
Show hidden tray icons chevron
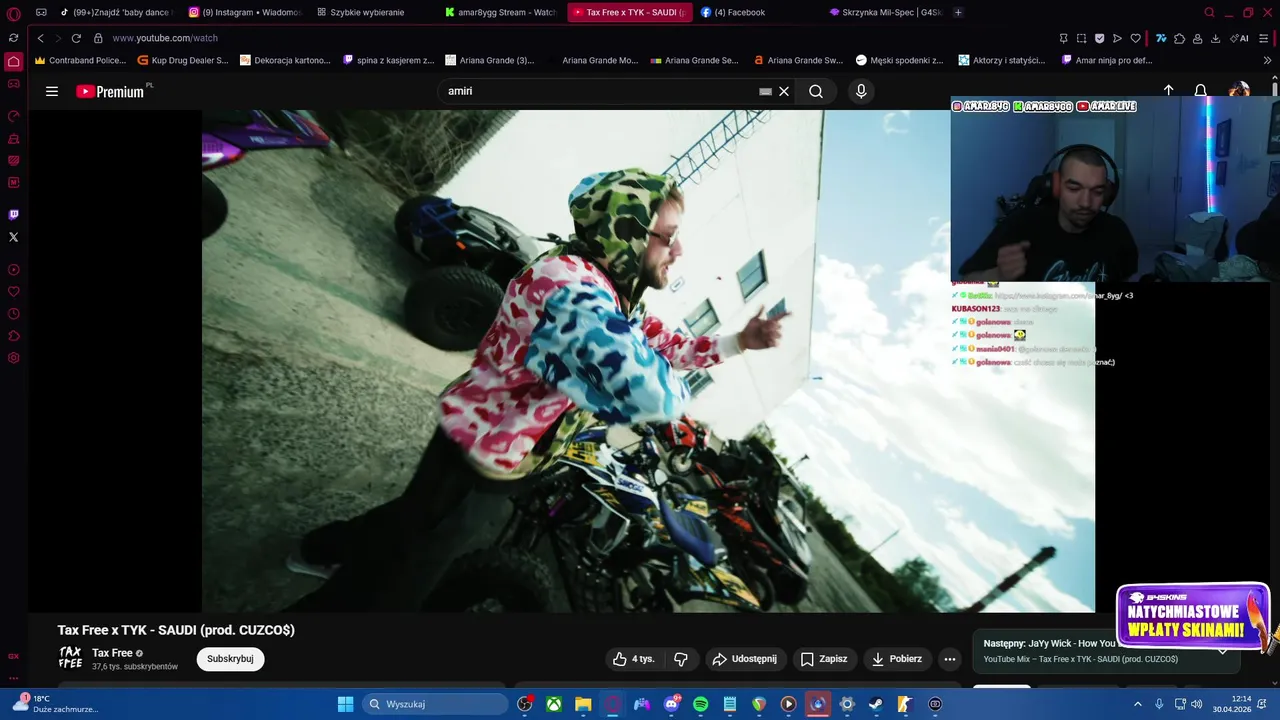[x=1137, y=704]
